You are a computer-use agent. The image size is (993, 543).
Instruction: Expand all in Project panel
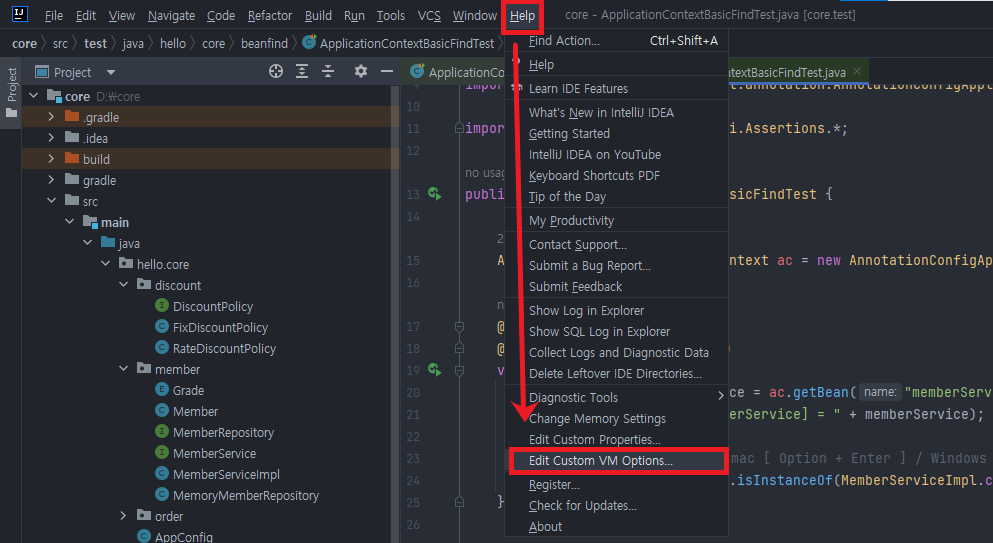pos(302,72)
